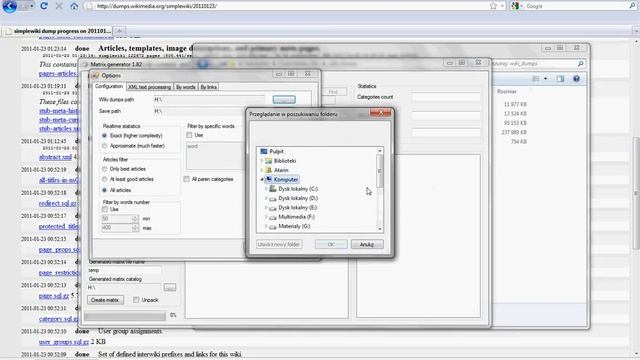Click the Matrix generator window title icon

(x=85, y=64)
